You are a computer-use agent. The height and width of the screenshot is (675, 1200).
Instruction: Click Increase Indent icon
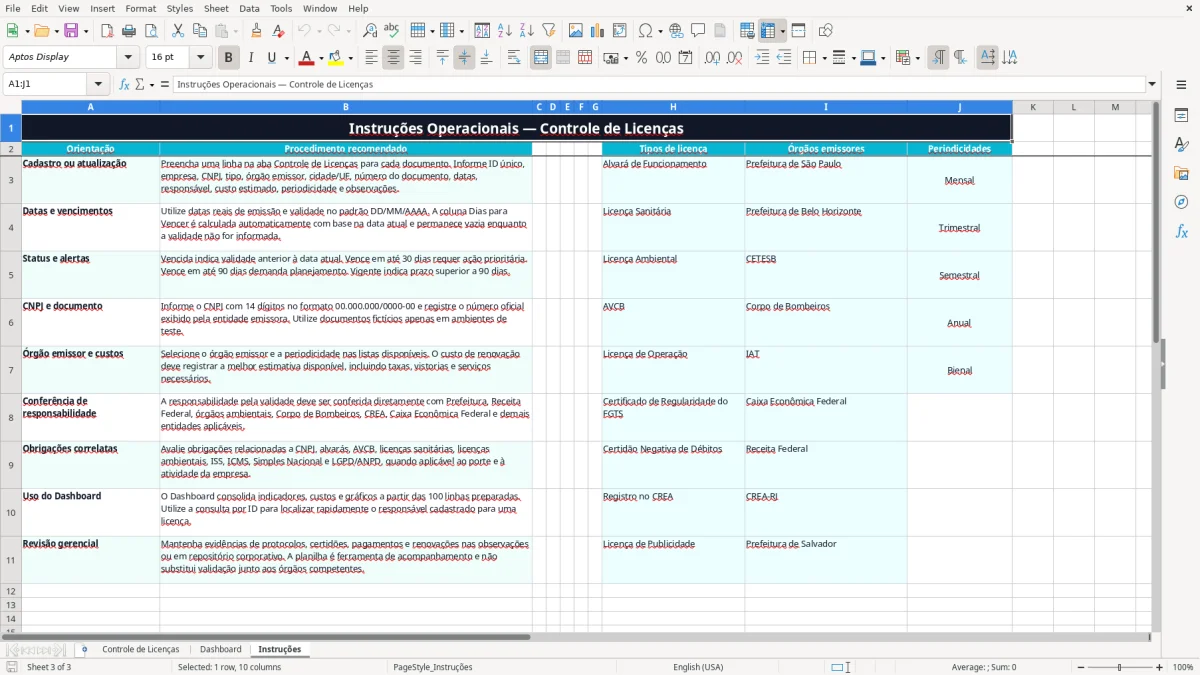point(762,58)
